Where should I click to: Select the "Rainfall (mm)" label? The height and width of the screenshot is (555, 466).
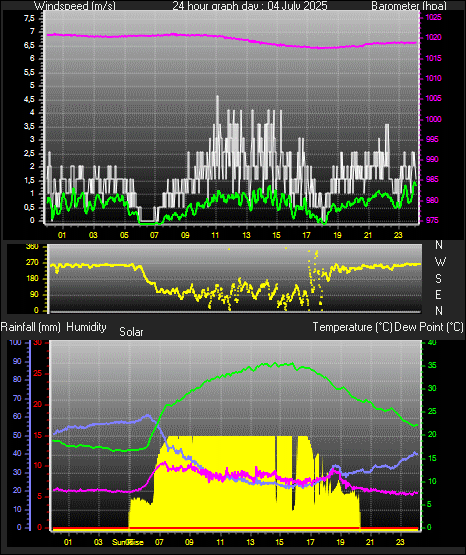tap(30, 327)
